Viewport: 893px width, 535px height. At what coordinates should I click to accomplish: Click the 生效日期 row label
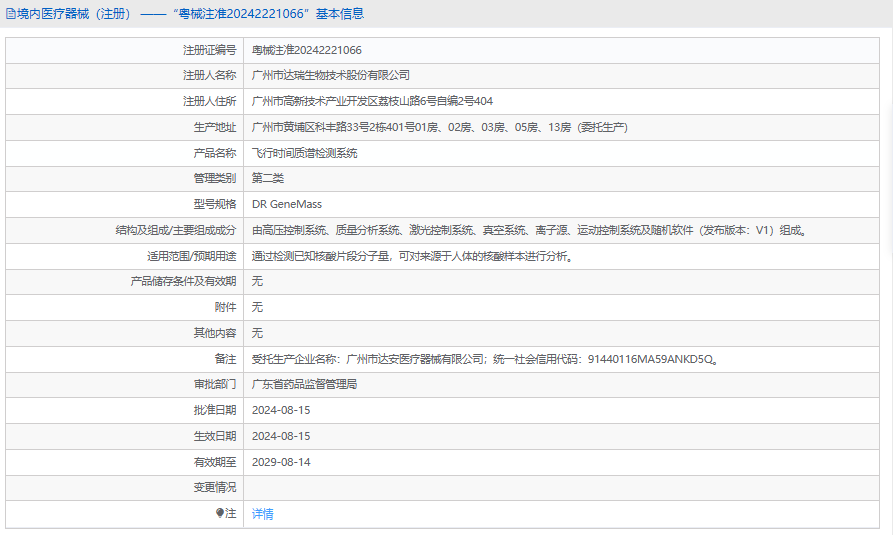(215, 436)
